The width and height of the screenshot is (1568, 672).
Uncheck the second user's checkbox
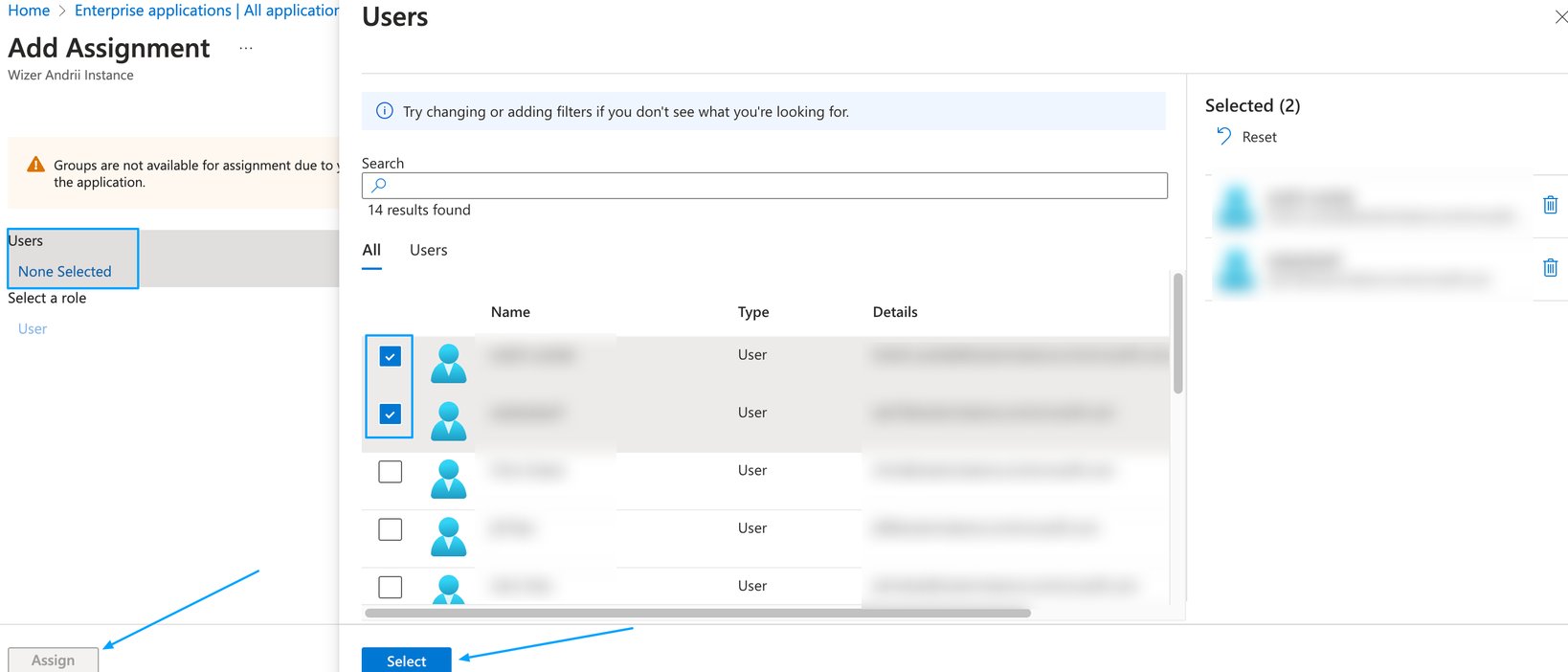point(390,414)
